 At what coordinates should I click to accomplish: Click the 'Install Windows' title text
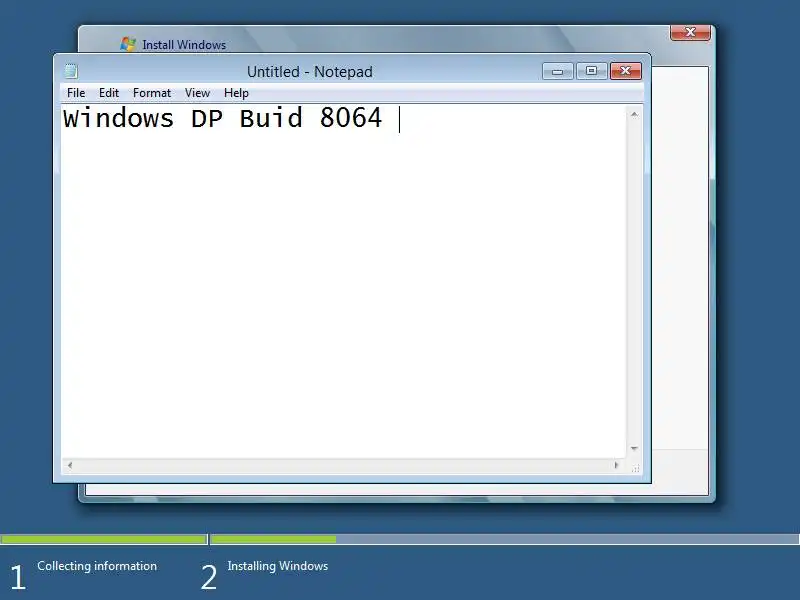click(x=184, y=44)
